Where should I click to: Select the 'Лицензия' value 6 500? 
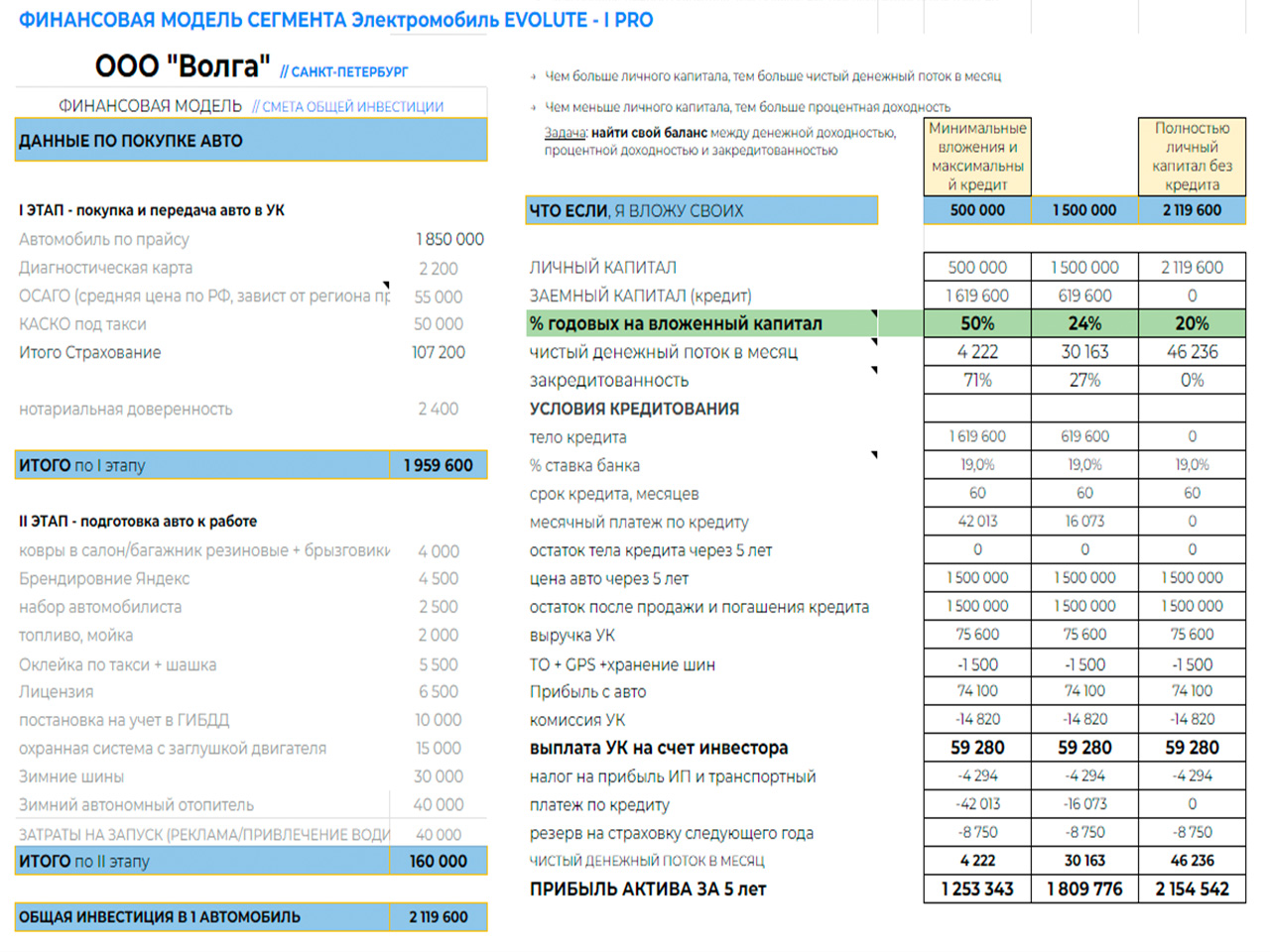tap(439, 692)
